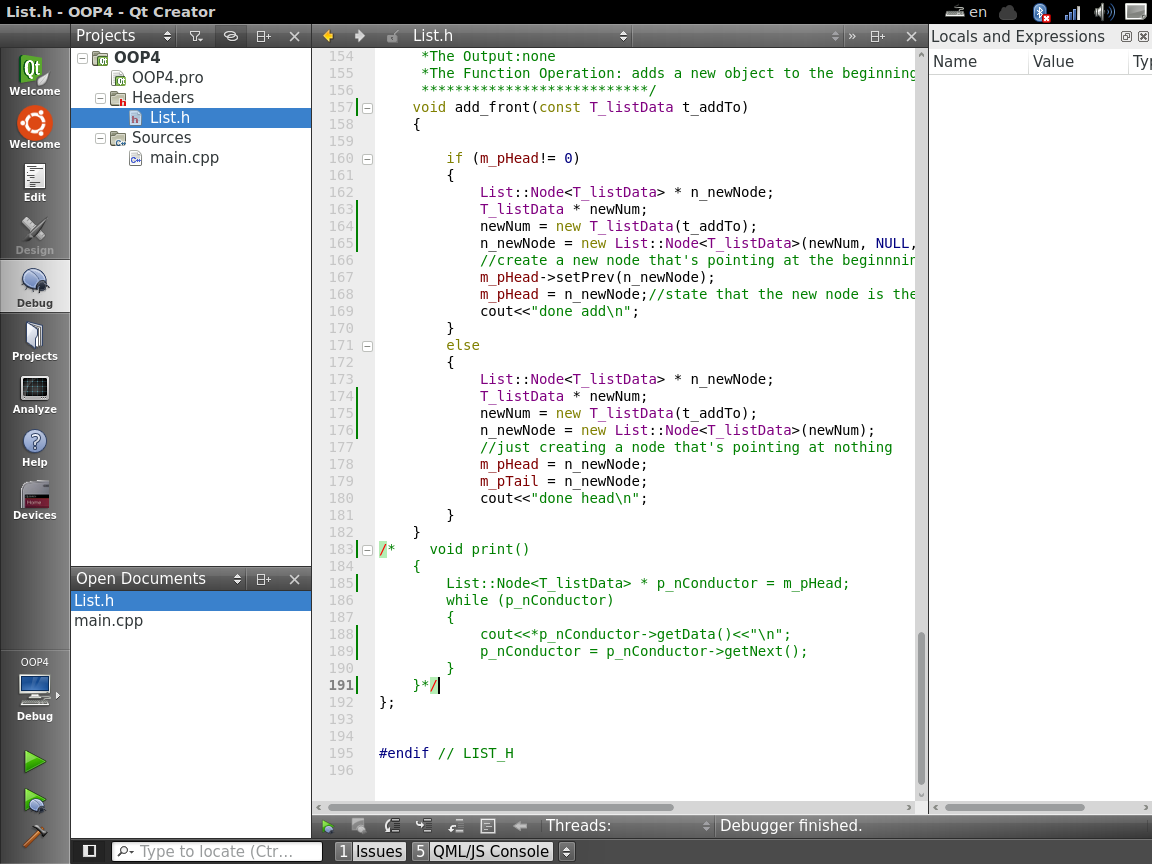This screenshot has height=864, width=1152.
Task: Click the green Run button
Action: pos(35,762)
